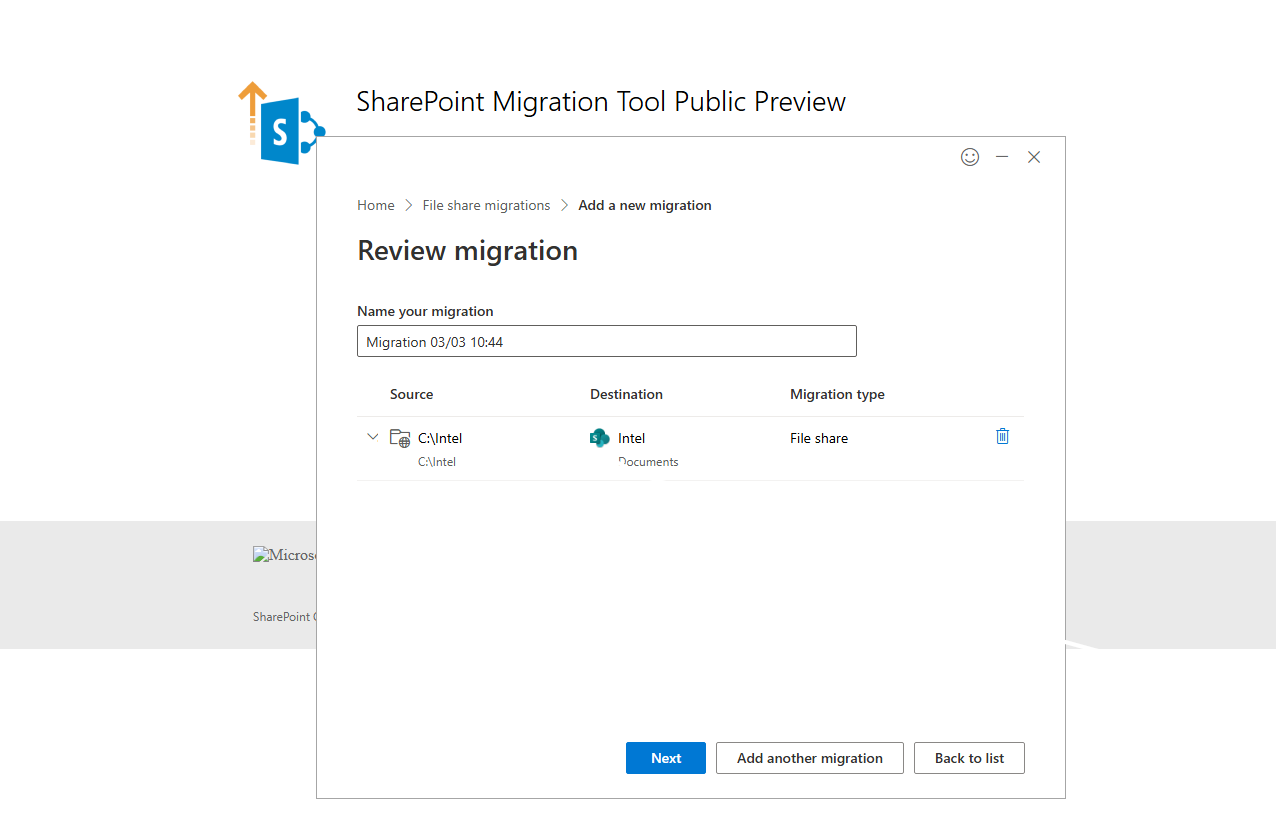Viewport: 1276px width, 823px height.
Task: Delete the C:\Intel migration with trash icon
Action: (1002, 436)
